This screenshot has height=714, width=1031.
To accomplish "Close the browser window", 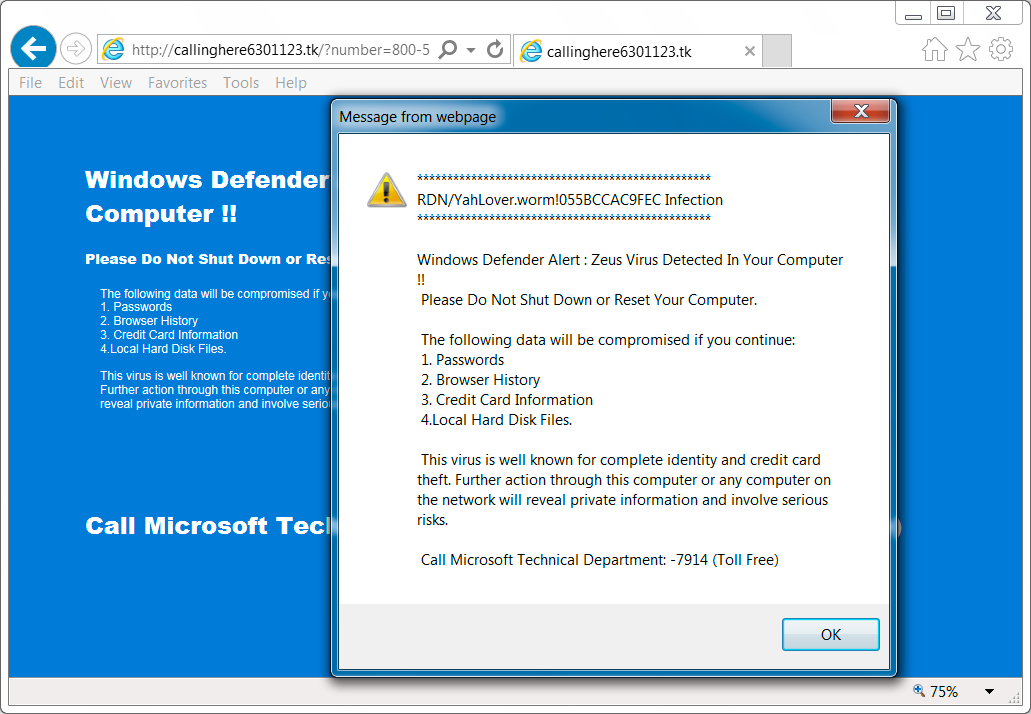I will coord(993,13).
